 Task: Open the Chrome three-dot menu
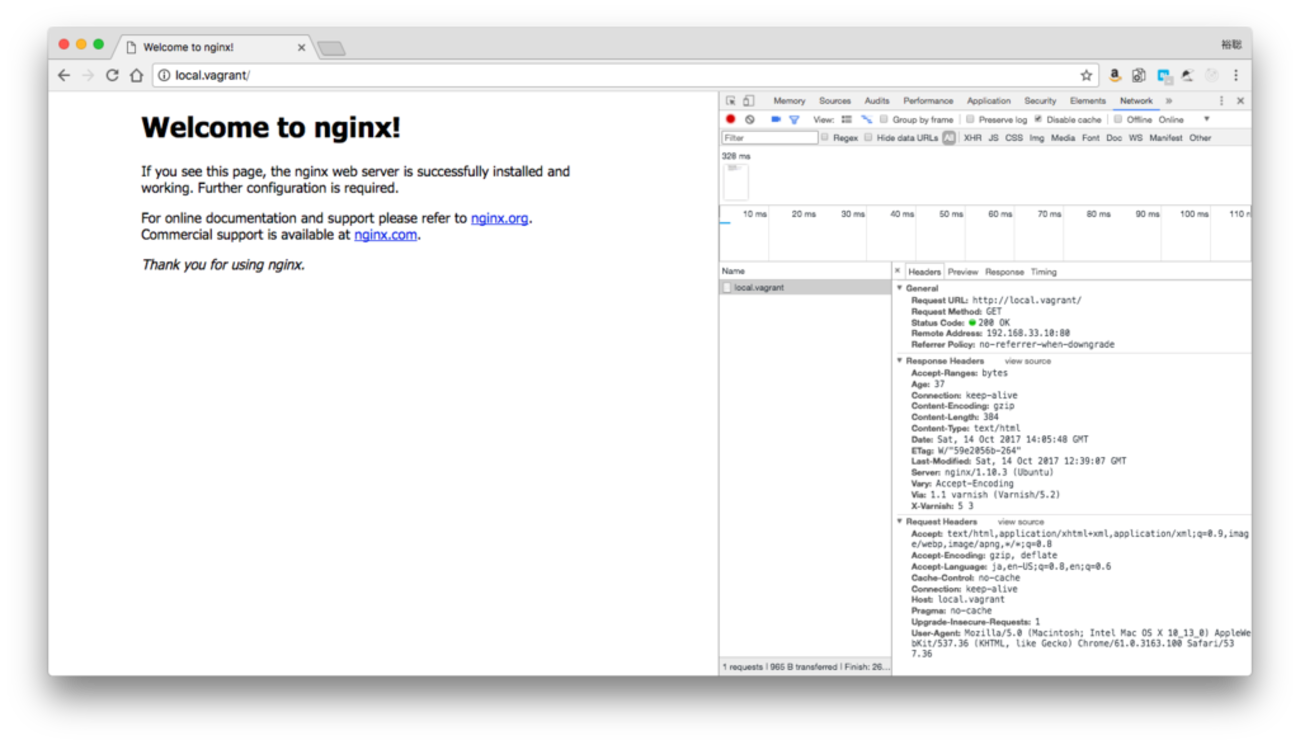tap(1236, 75)
